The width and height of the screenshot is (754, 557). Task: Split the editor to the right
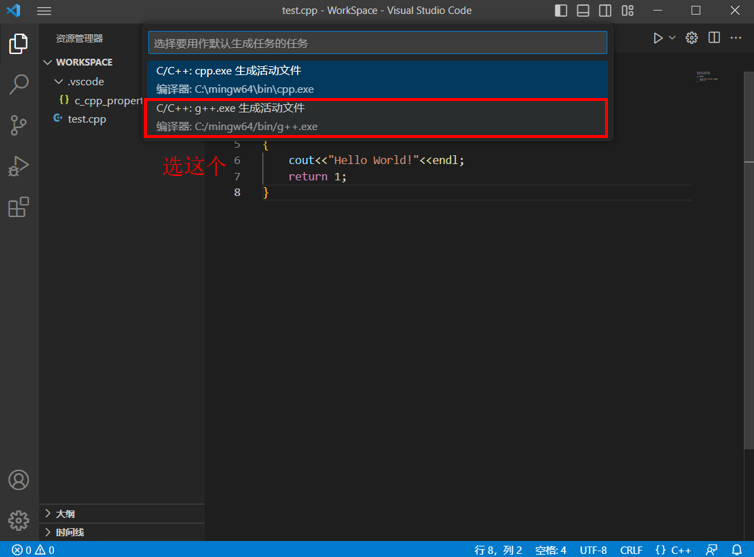click(x=714, y=38)
